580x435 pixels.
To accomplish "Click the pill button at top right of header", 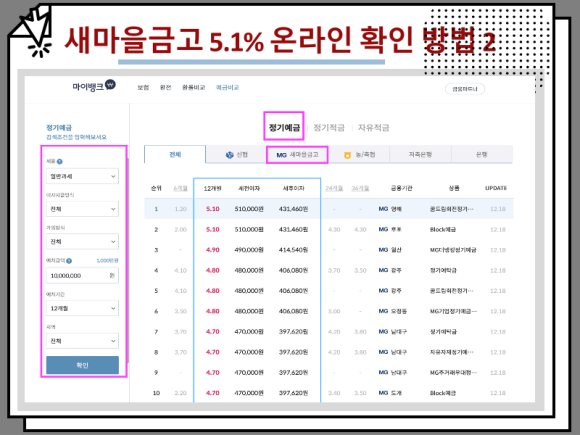I will (x=465, y=89).
